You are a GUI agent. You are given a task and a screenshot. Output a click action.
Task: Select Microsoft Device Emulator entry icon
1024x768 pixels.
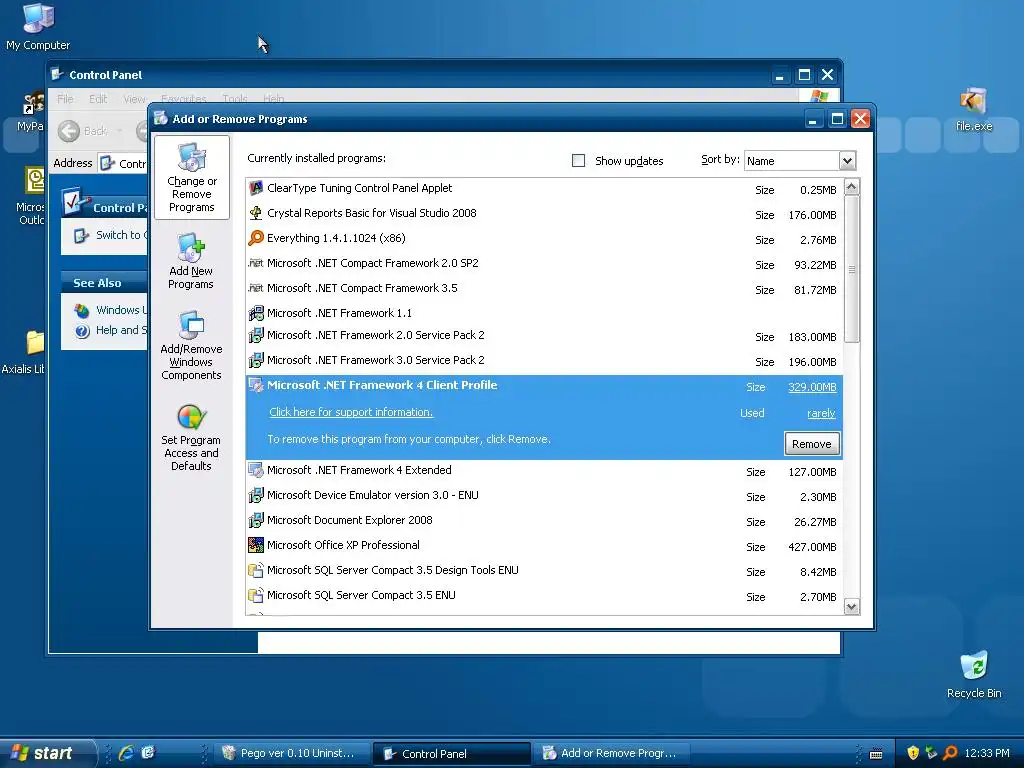(x=256, y=495)
